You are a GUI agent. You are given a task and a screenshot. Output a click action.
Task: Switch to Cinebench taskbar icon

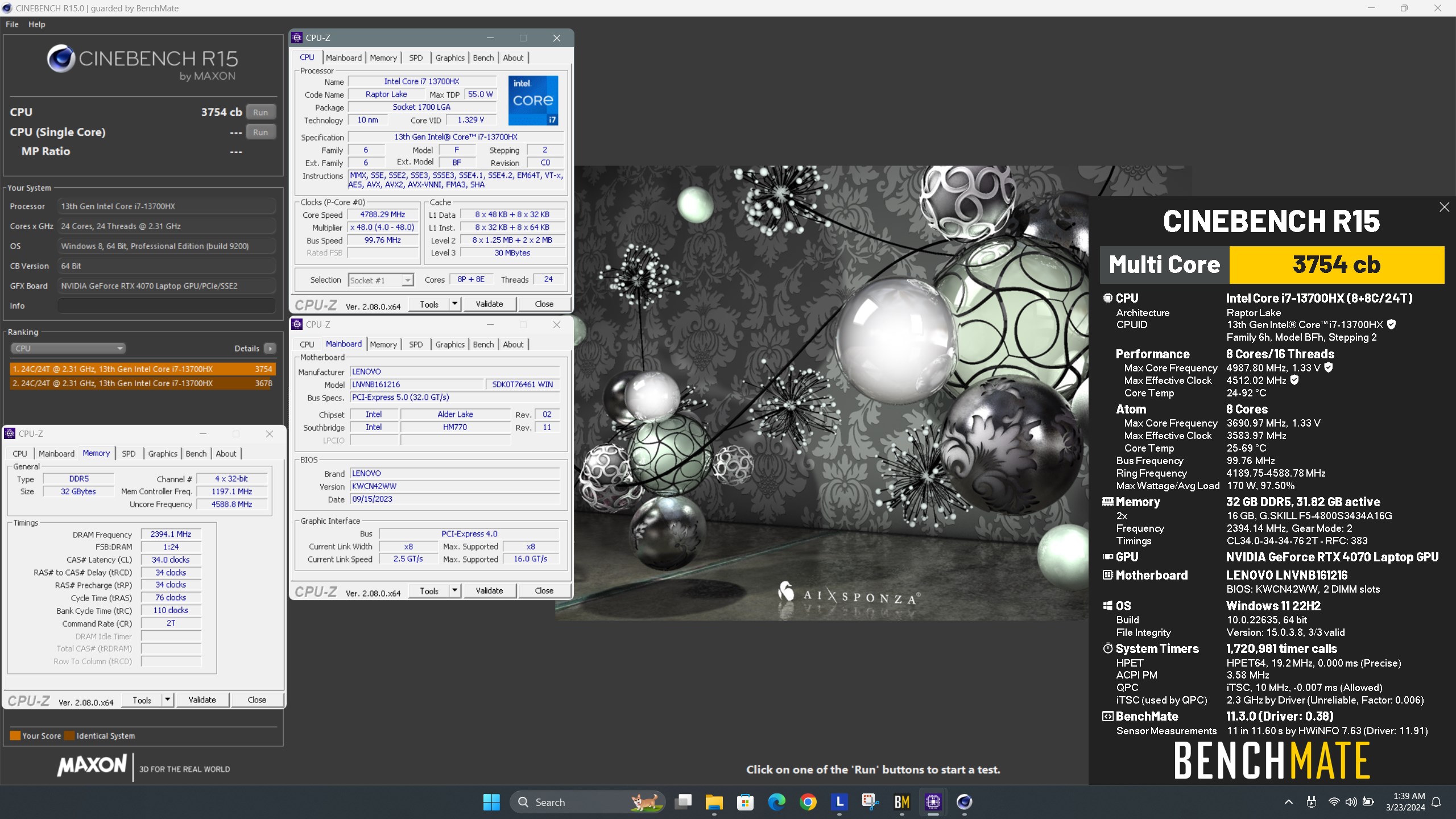click(x=964, y=802)
